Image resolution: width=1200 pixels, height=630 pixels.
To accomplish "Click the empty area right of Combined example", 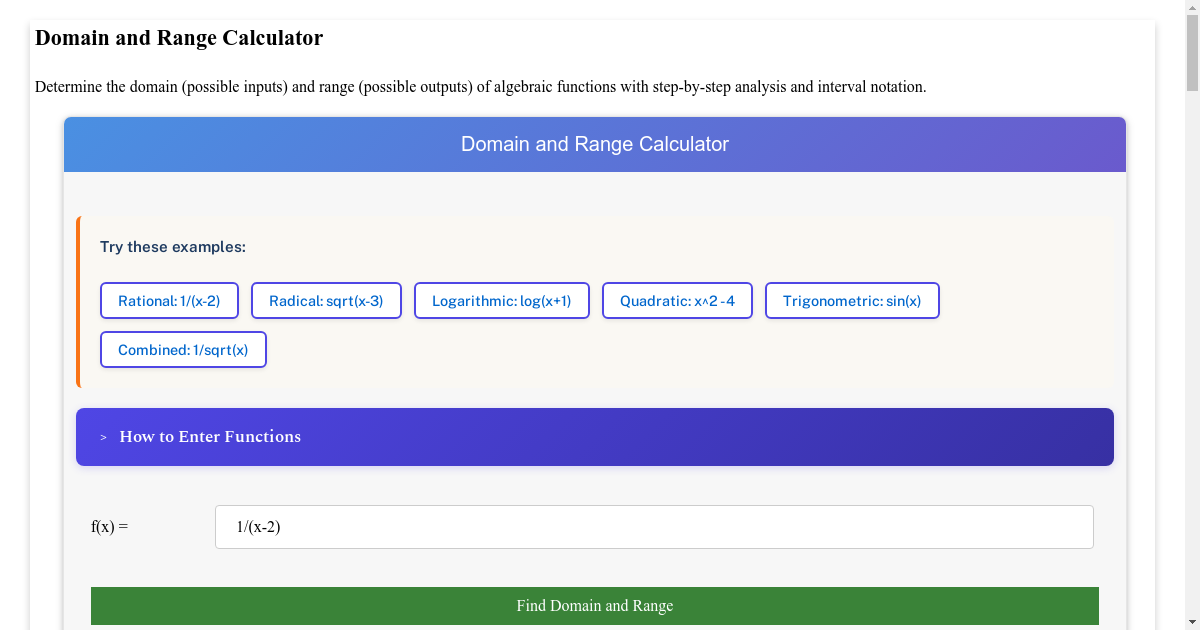I will tap(680, 350).
